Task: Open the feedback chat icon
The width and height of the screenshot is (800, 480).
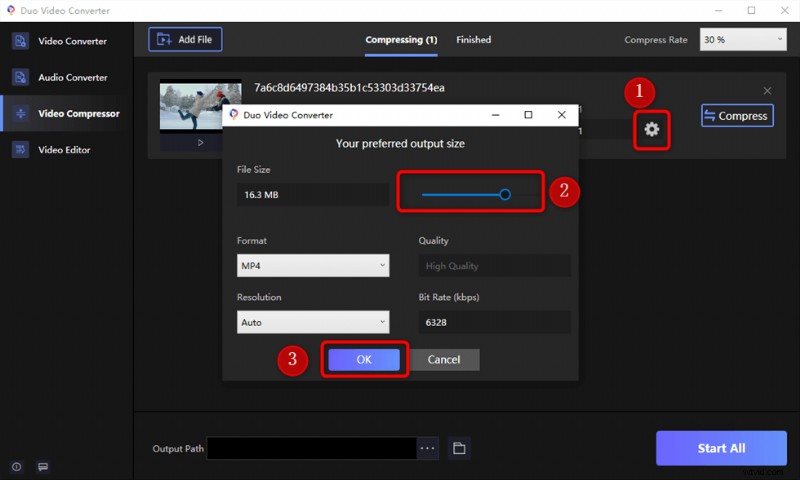Action: point(43,466)
